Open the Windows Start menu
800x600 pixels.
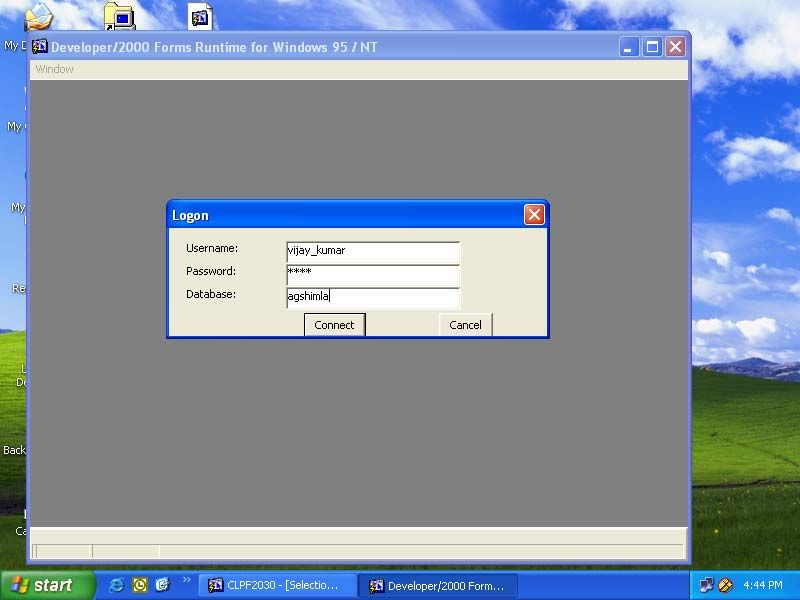click(x=47, y=585)
